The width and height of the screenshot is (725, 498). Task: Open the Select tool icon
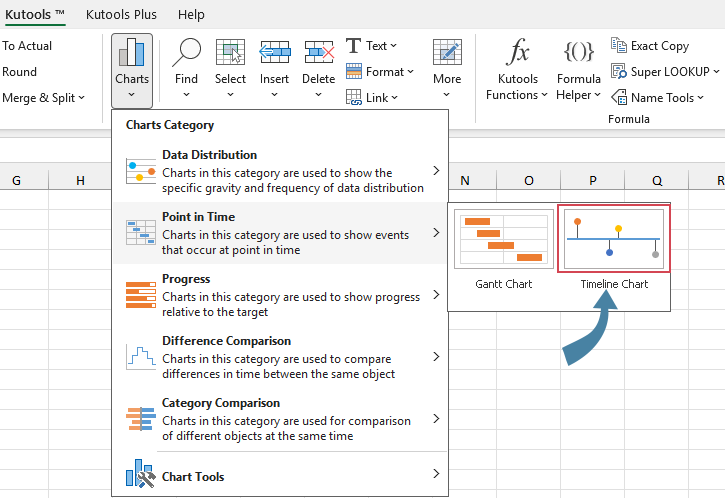(x=230, y=52)
